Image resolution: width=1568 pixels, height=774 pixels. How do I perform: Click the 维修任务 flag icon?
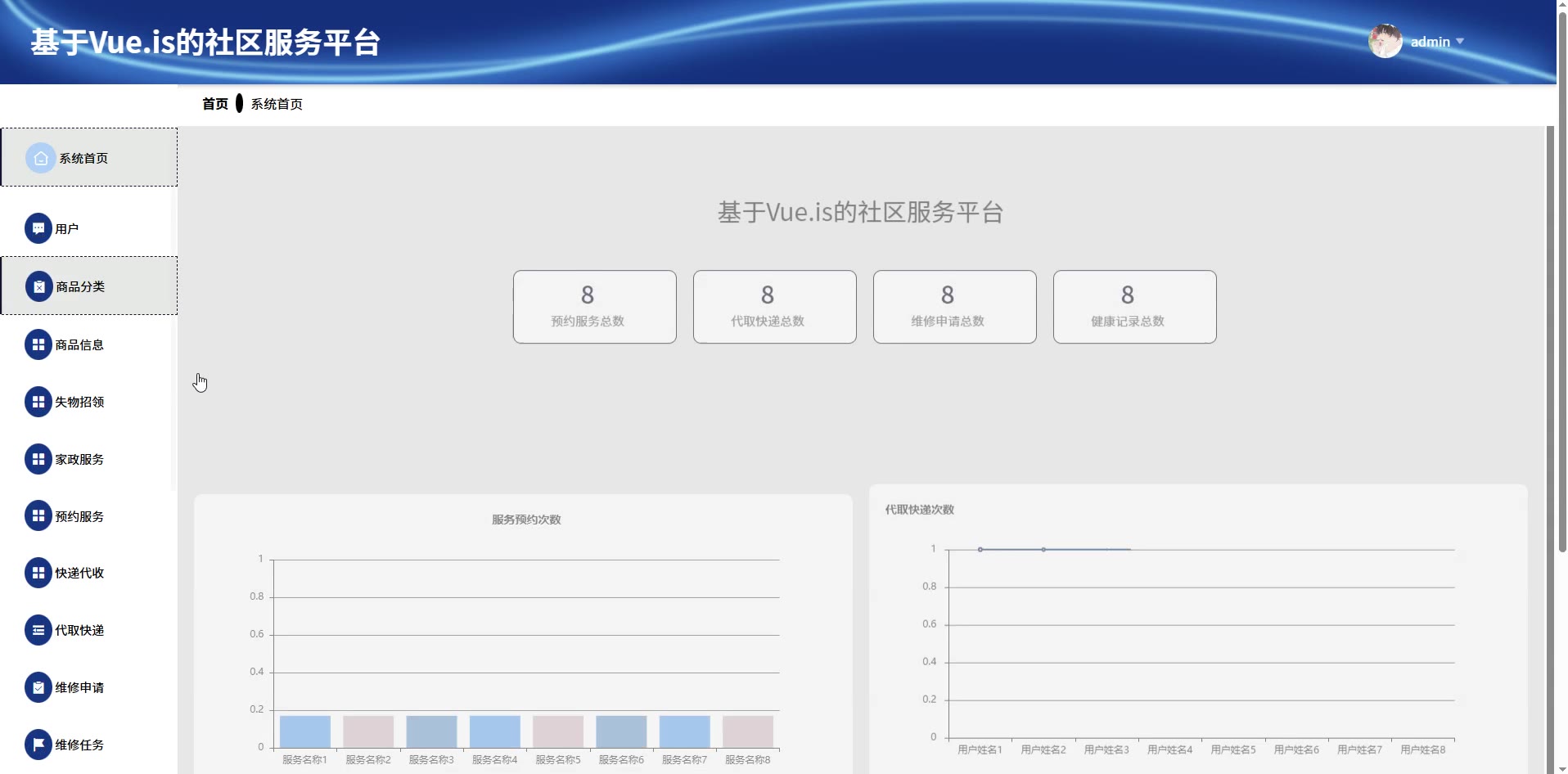click(38, 745)
